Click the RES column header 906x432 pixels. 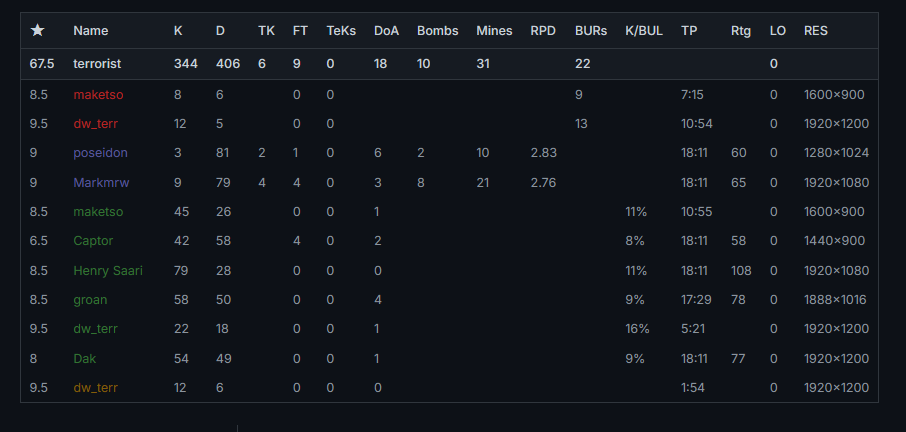point(815,31)
